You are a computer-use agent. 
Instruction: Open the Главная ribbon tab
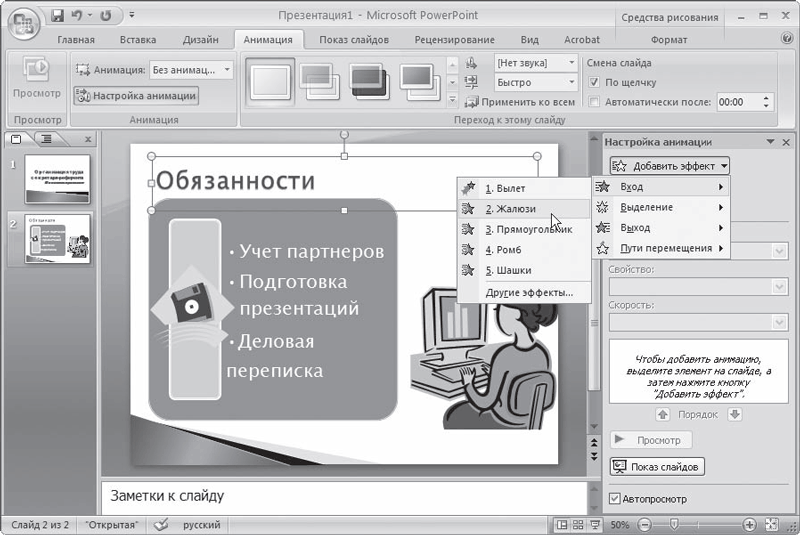click(76, 39)
